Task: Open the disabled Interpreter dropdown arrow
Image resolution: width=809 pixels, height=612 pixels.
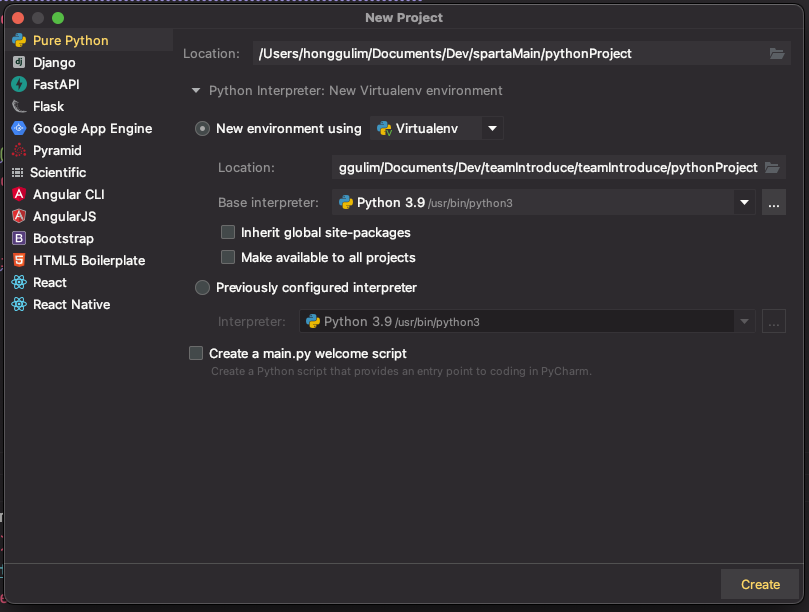Action: tap(745, 321)
